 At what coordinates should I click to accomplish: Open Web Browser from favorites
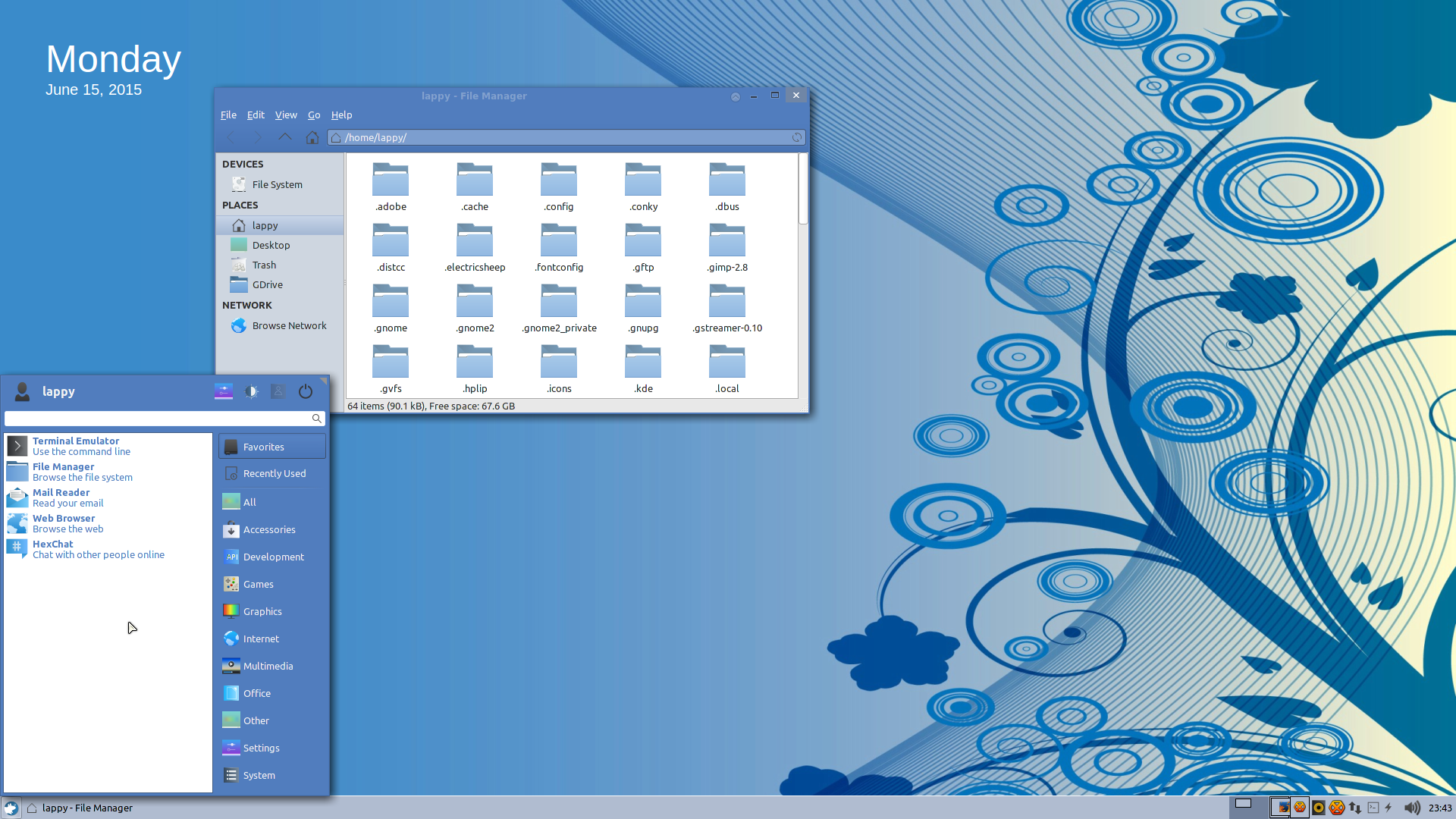pyautogui.click(x=108, y=523)
